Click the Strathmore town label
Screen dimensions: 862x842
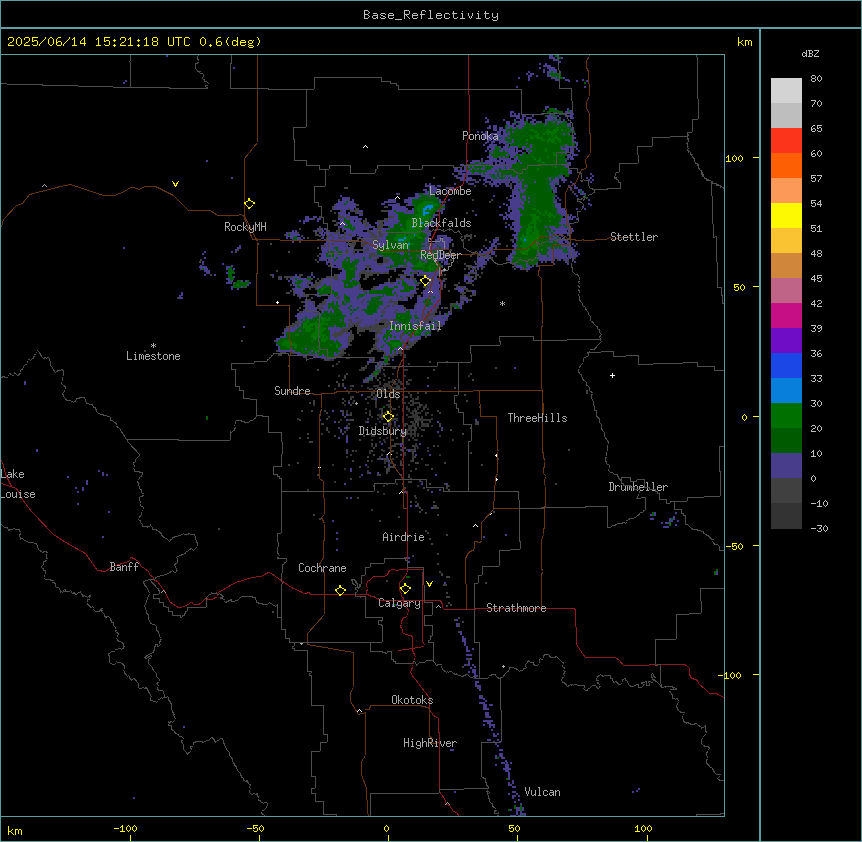point(516,608)
